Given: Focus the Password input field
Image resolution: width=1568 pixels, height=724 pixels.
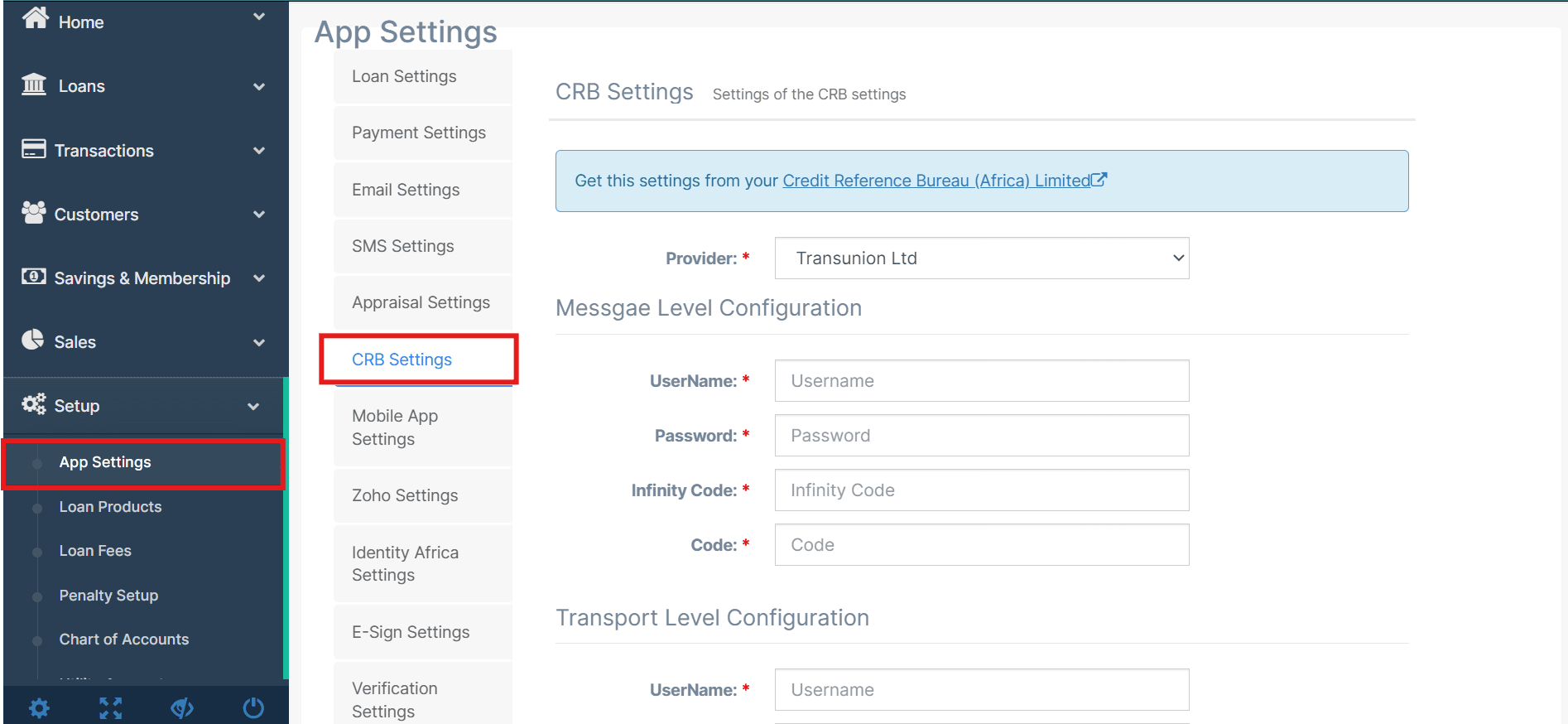Looking at the screenshot, I should pos(982,436).
